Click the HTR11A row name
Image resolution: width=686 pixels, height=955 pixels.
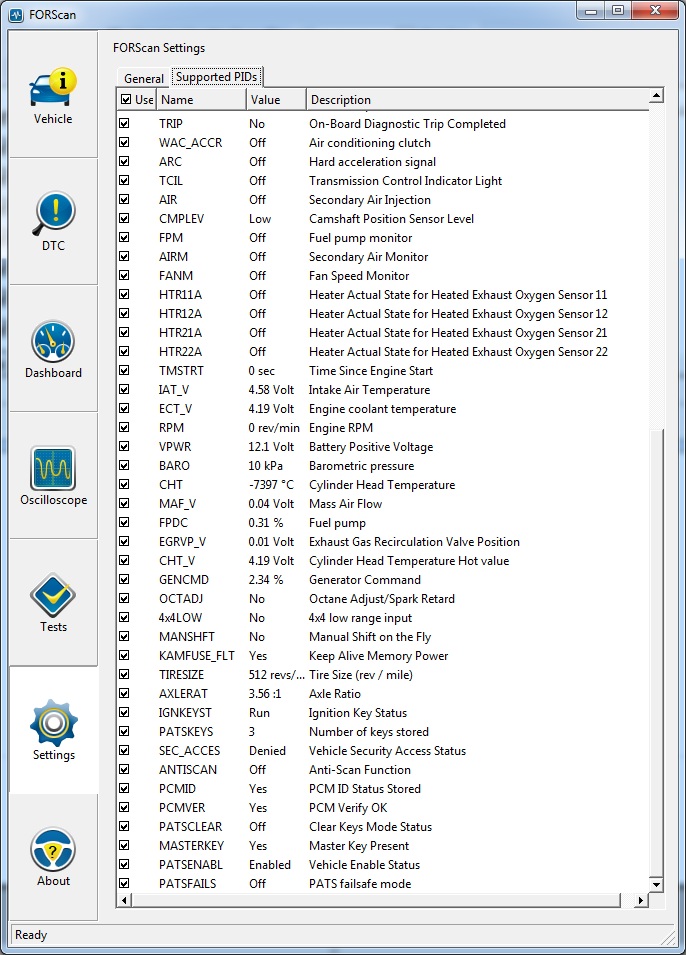tap(180, 295)
